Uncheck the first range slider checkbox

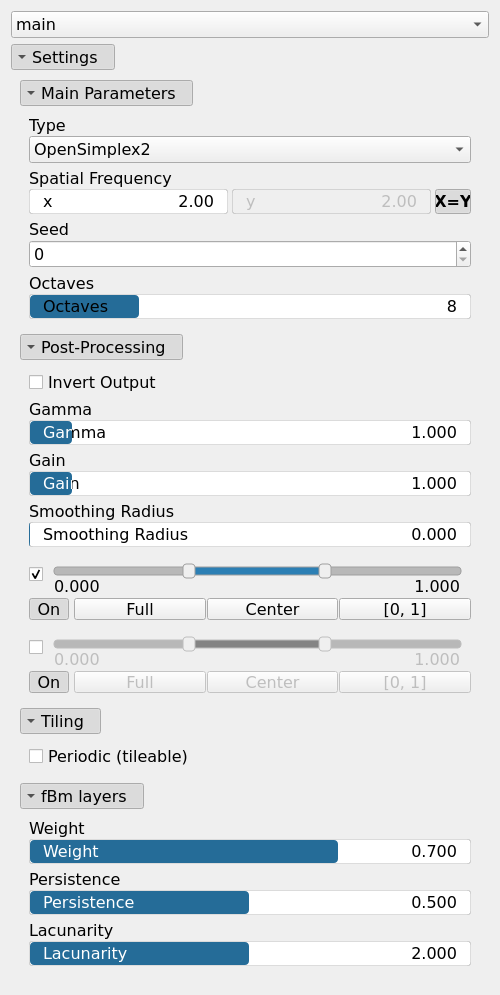(x=36, y=574)
